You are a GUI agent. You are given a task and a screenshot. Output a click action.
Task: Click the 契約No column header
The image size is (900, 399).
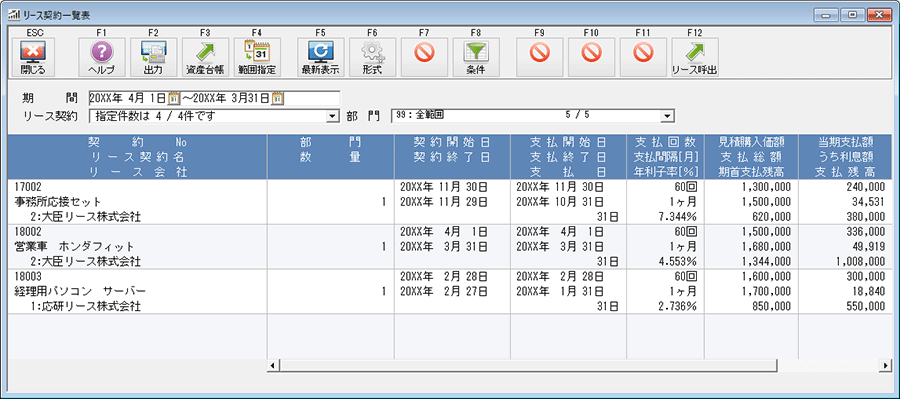coord(137,156)
